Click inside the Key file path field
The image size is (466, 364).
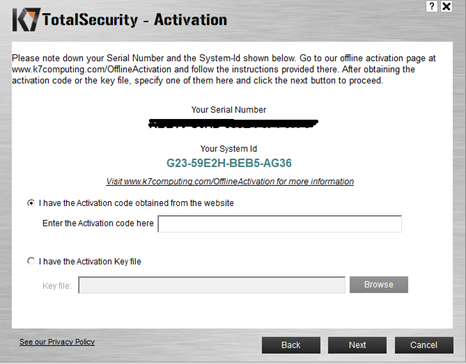212,285
